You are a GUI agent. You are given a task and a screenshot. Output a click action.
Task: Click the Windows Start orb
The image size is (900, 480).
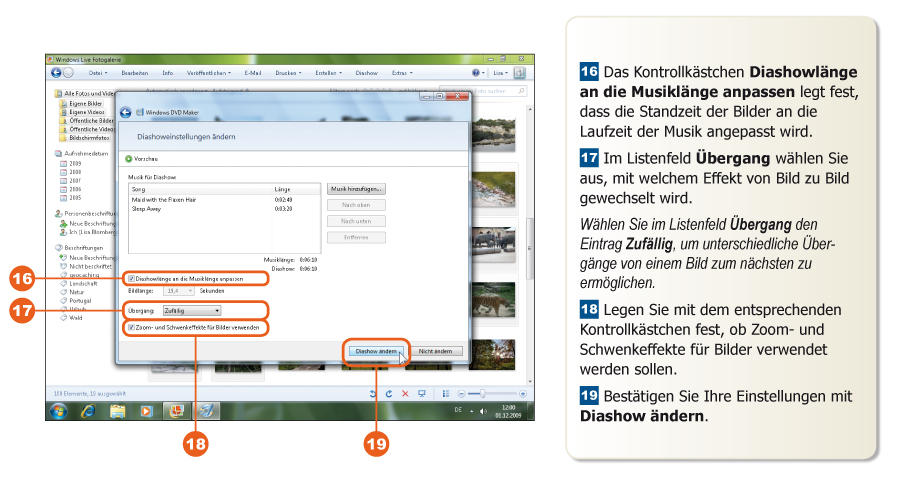[58, 410]
